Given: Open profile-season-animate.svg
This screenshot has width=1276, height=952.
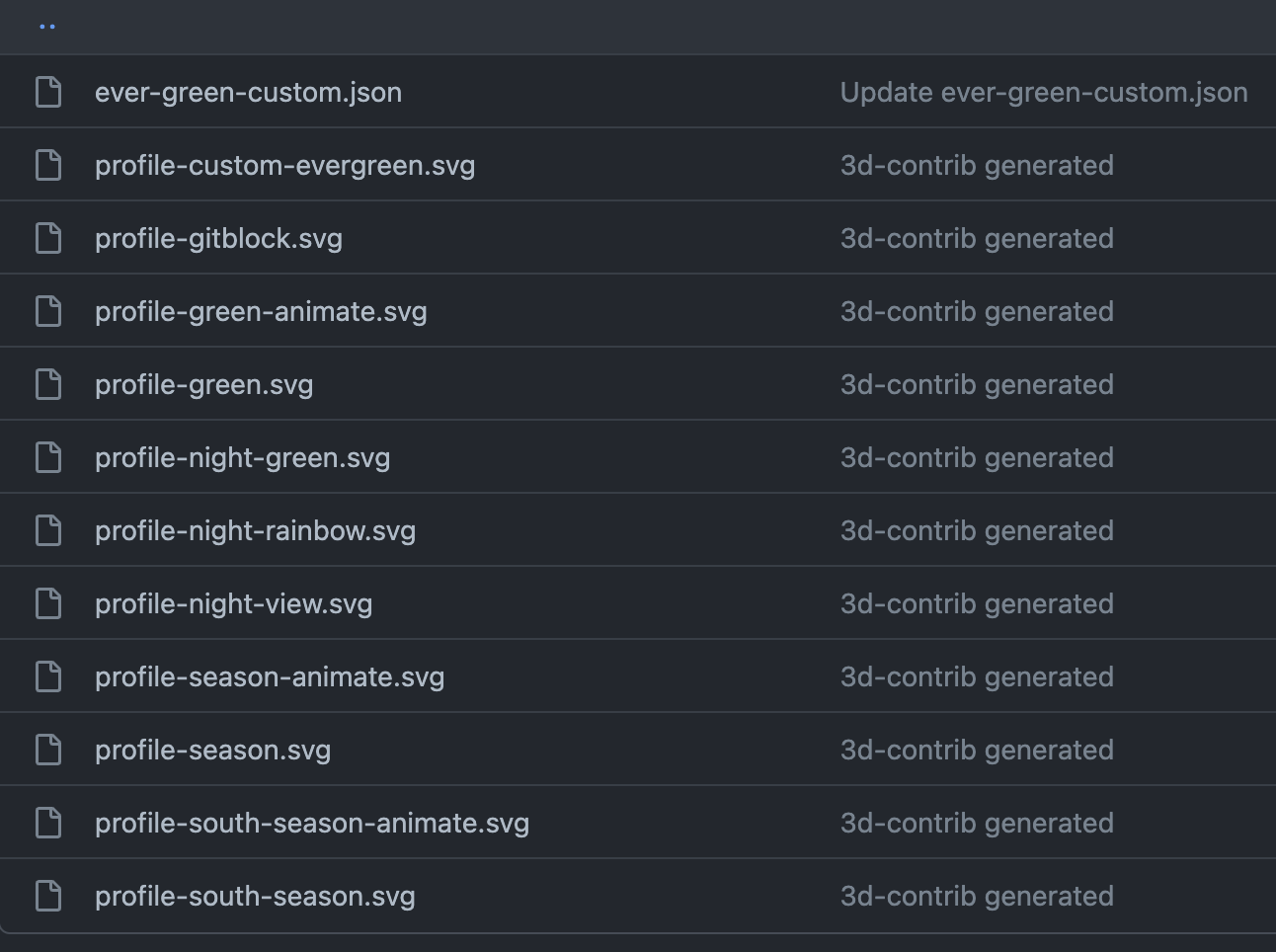Looking at the screenshot, I should (x=270, y=675).
